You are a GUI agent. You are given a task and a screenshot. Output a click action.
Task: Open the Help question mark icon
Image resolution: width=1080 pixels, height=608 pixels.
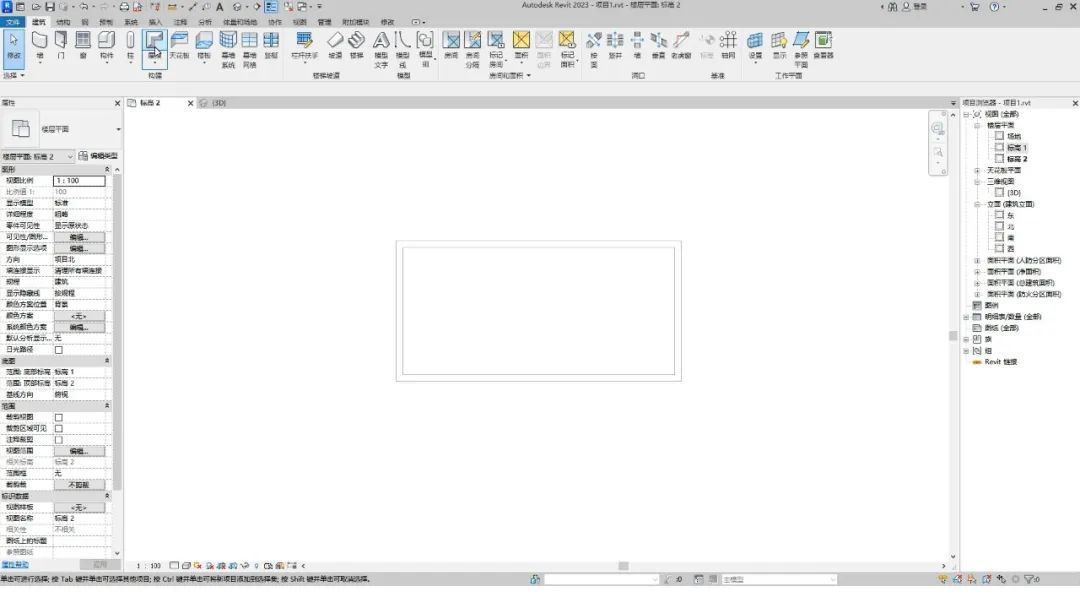994,6
